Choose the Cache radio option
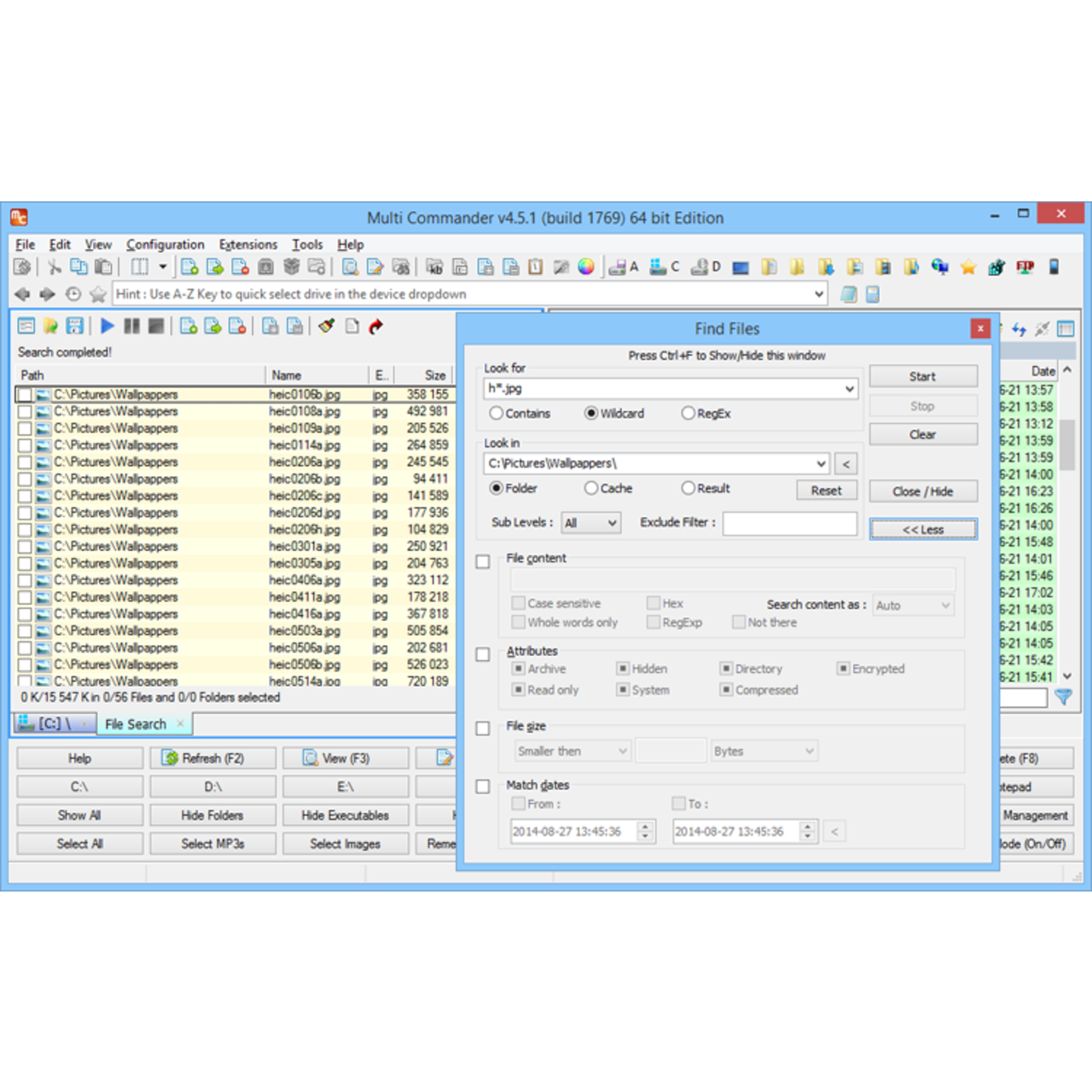Viewport: 1092px width, 1092px height. [591, 489]
